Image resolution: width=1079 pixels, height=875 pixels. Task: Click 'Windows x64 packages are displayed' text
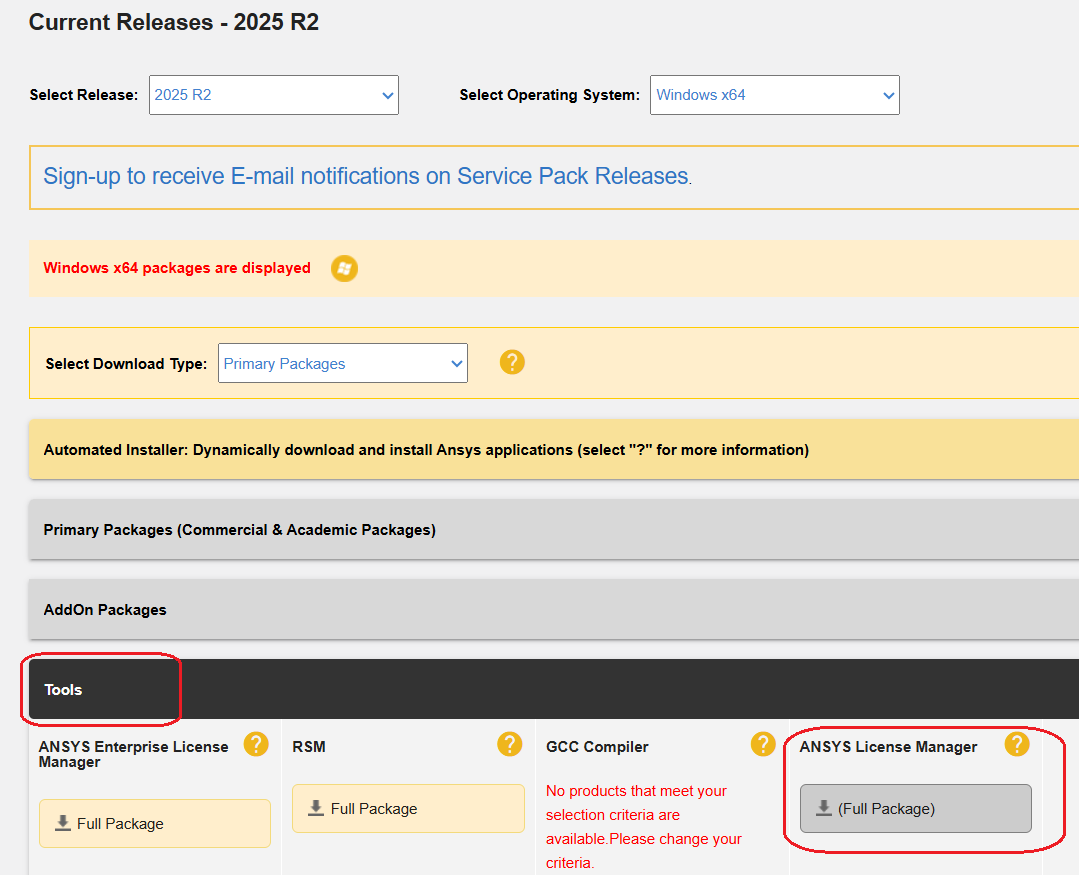point(177,268)
